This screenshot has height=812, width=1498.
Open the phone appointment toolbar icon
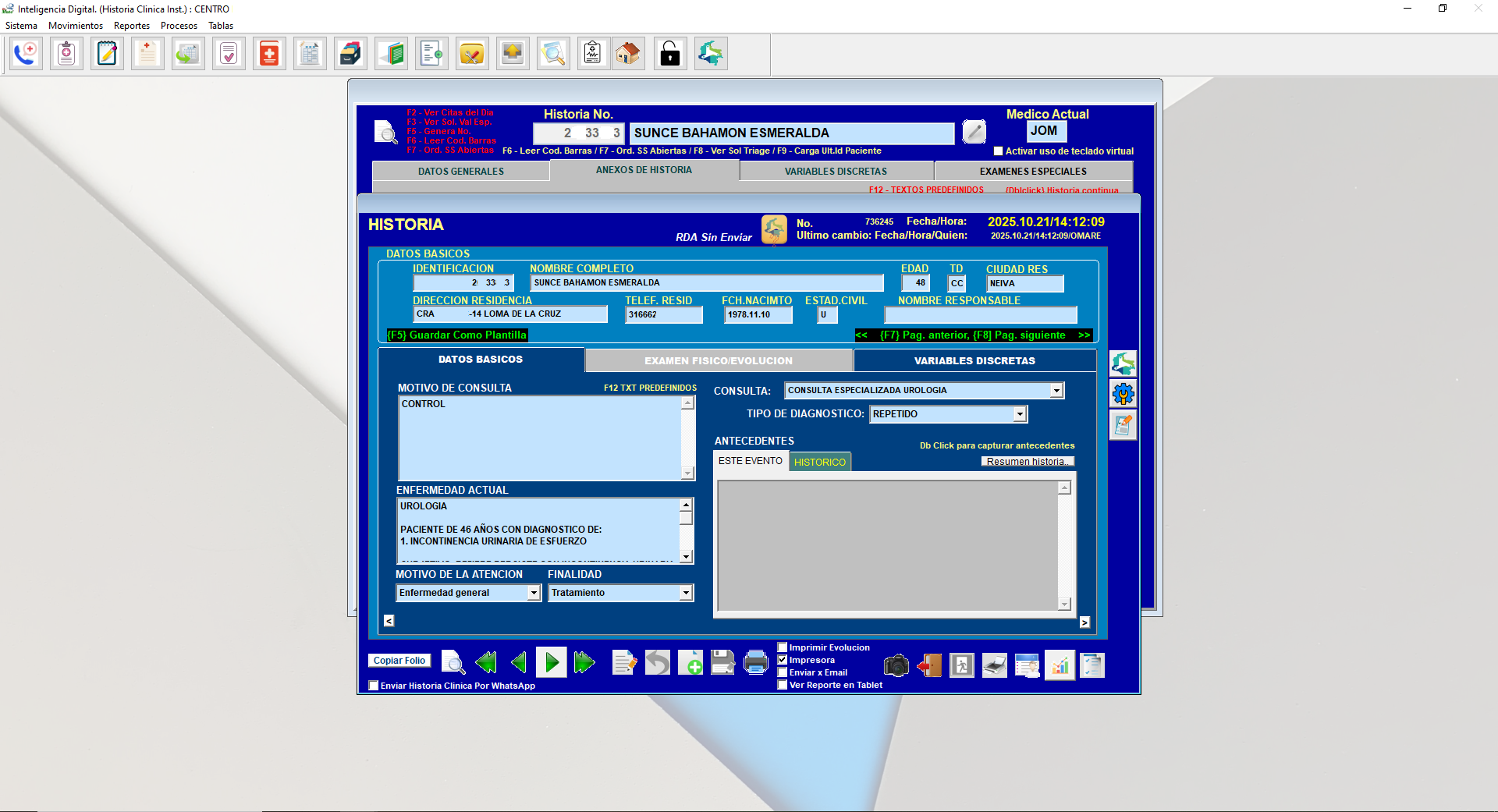click(27, 54)
